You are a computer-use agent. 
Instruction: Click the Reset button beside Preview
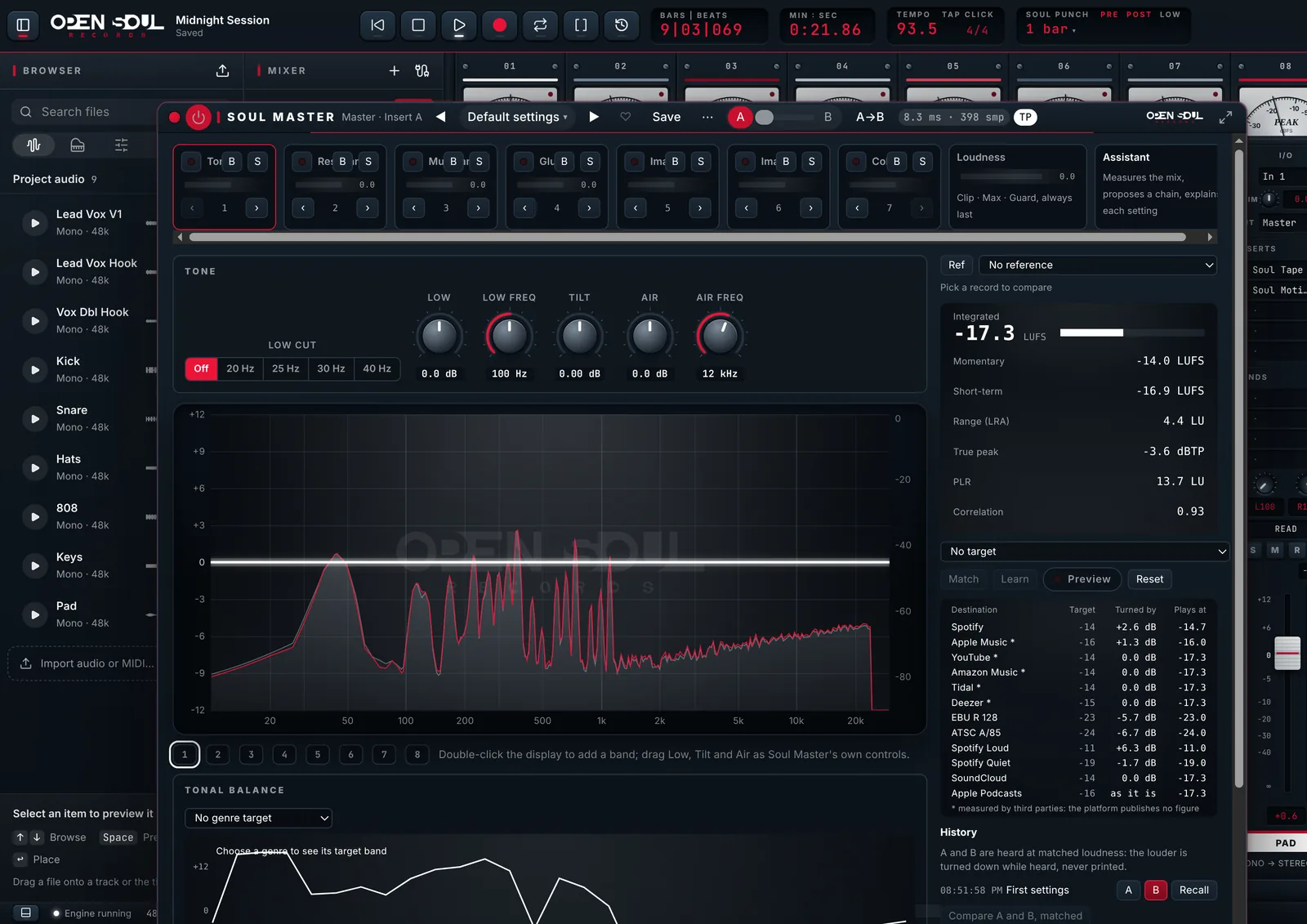click(1149, 579)
